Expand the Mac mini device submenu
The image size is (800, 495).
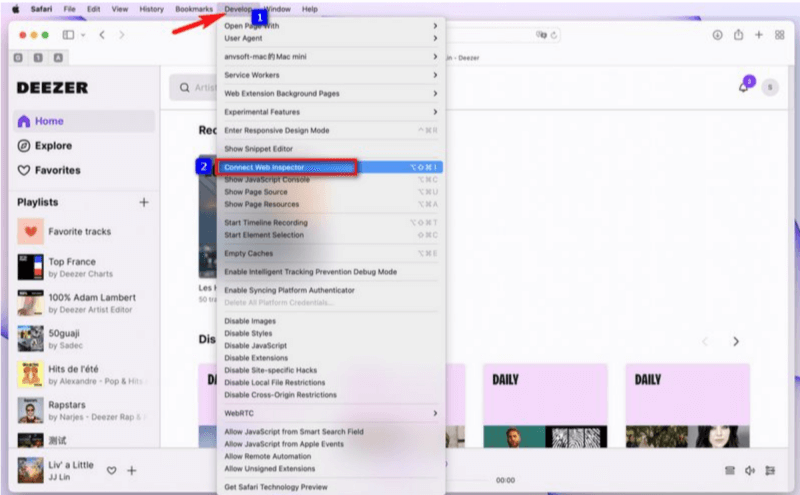tap(331, 57)
